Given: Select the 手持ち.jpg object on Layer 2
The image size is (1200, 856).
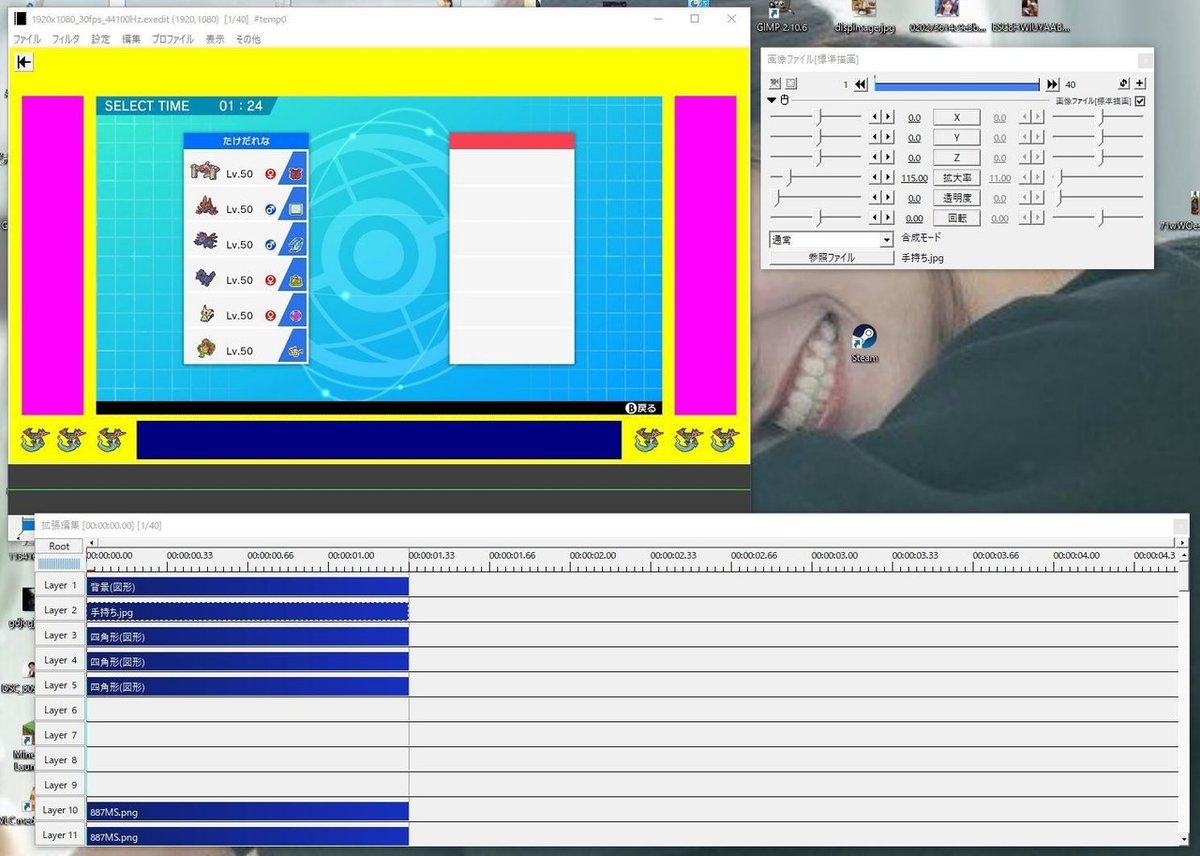Looking at the screenshot, I should 248,611.
